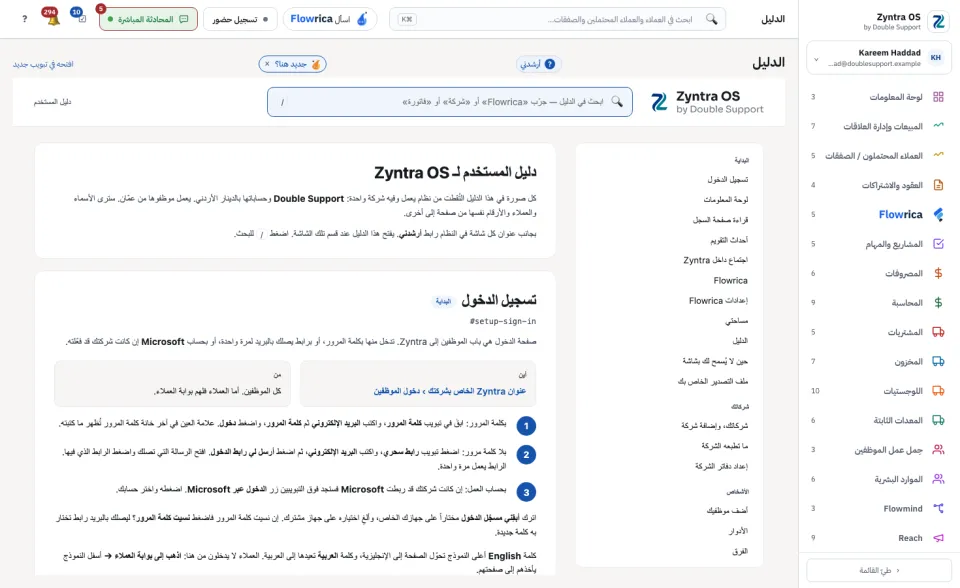The image size is (960, 588).
Task: Click the البداية tag beside تسجيل الدخول heading
Action: (x=443, y=301)
